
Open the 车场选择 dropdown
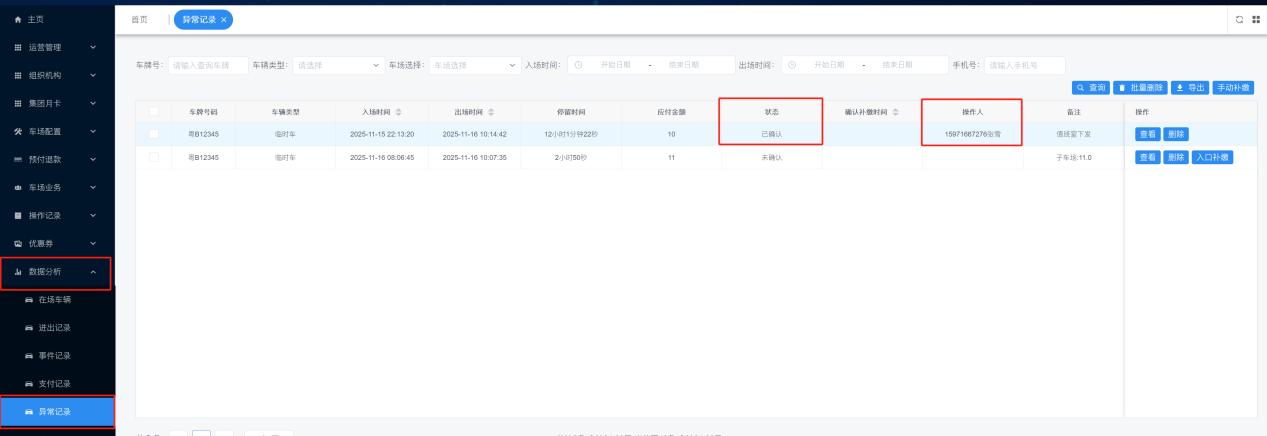[x=475, y=65]
